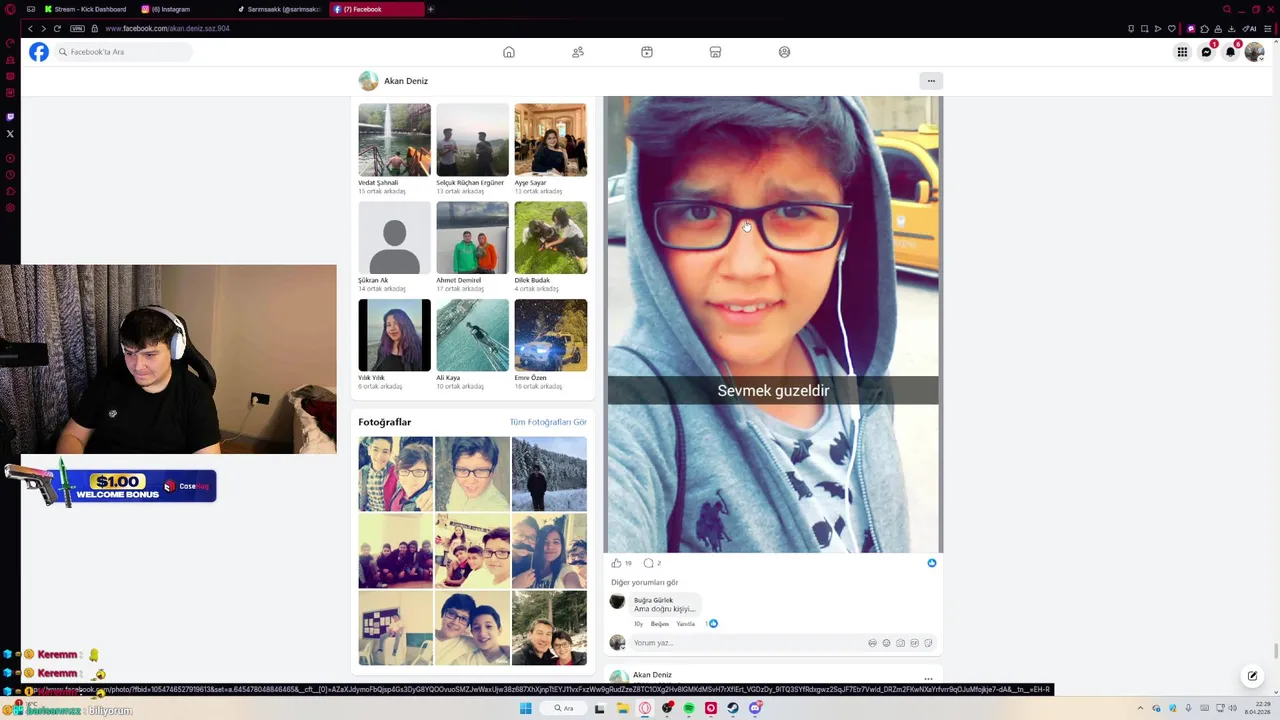
Task: Open friend Emre Özen thumbnail
Action: pyautogui.click(x=550, y=335)
